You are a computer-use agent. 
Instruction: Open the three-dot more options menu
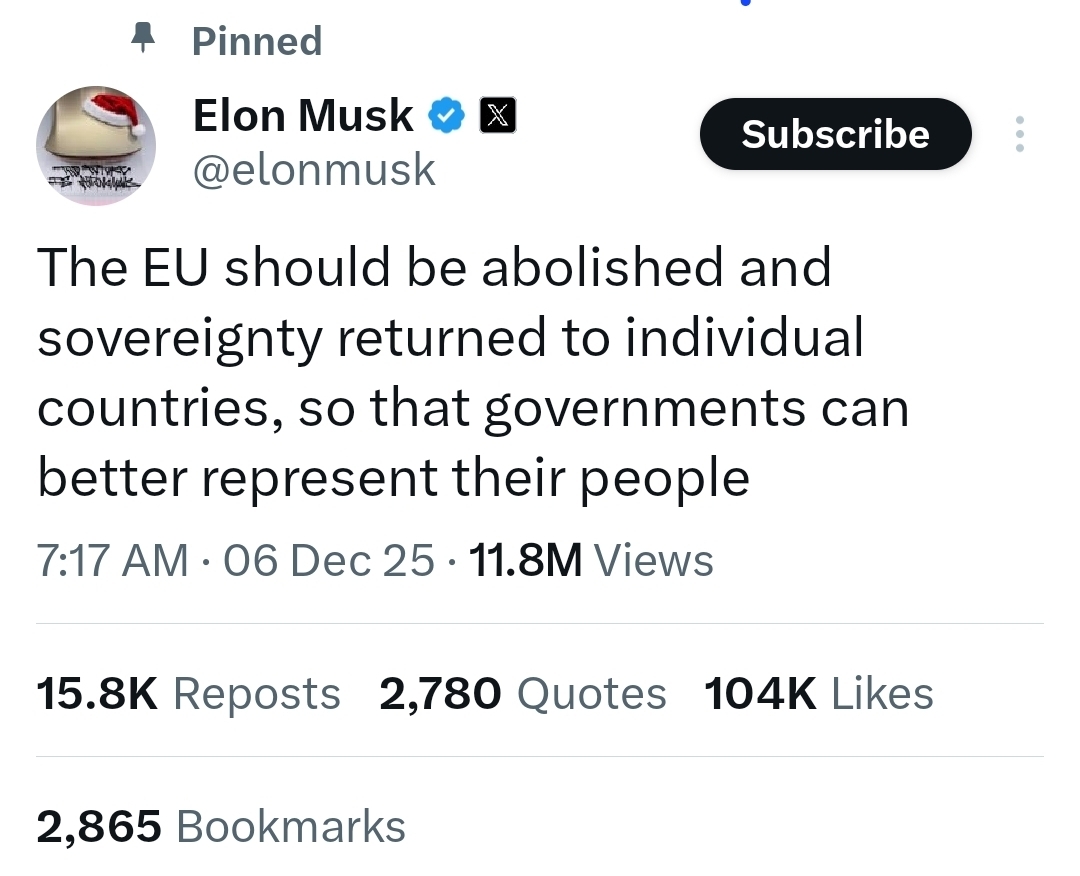tap(1019, 134)
